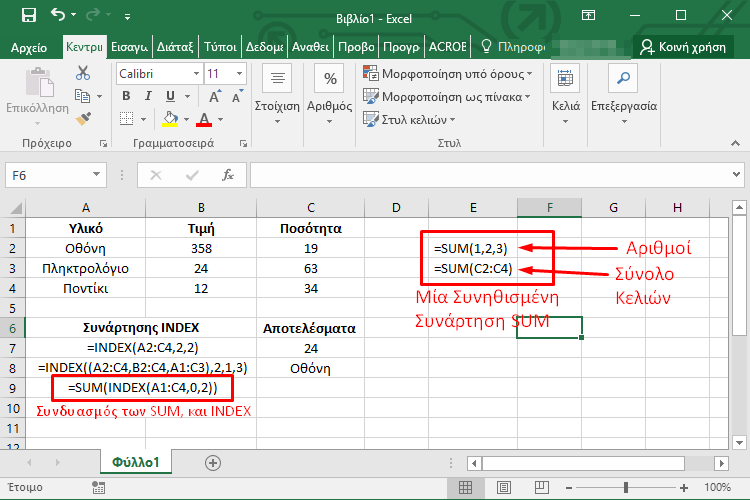
Task: Switch to the Προγραμματιστής ribbon tab
Action: click(x=401, y=47)
